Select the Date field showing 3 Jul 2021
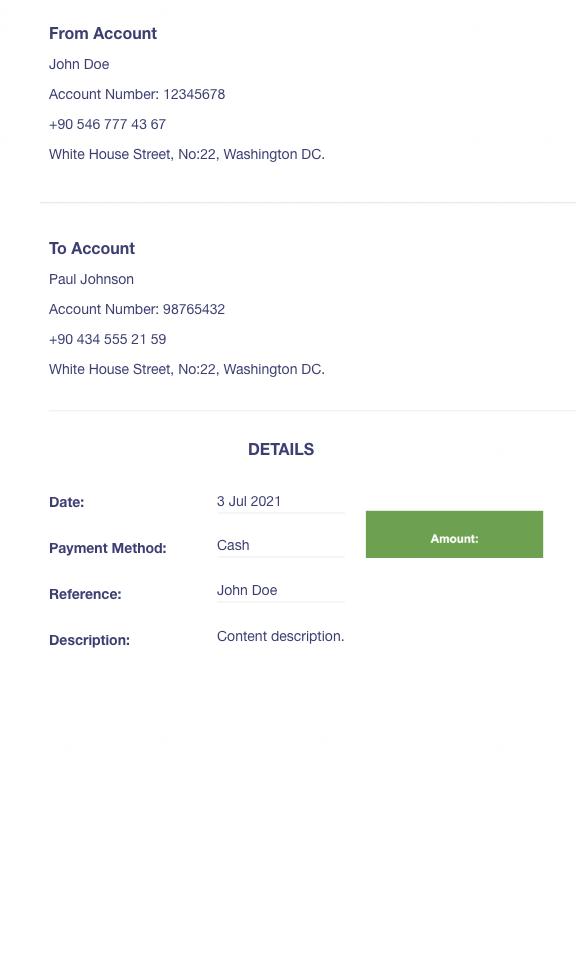 coord(280,502)
